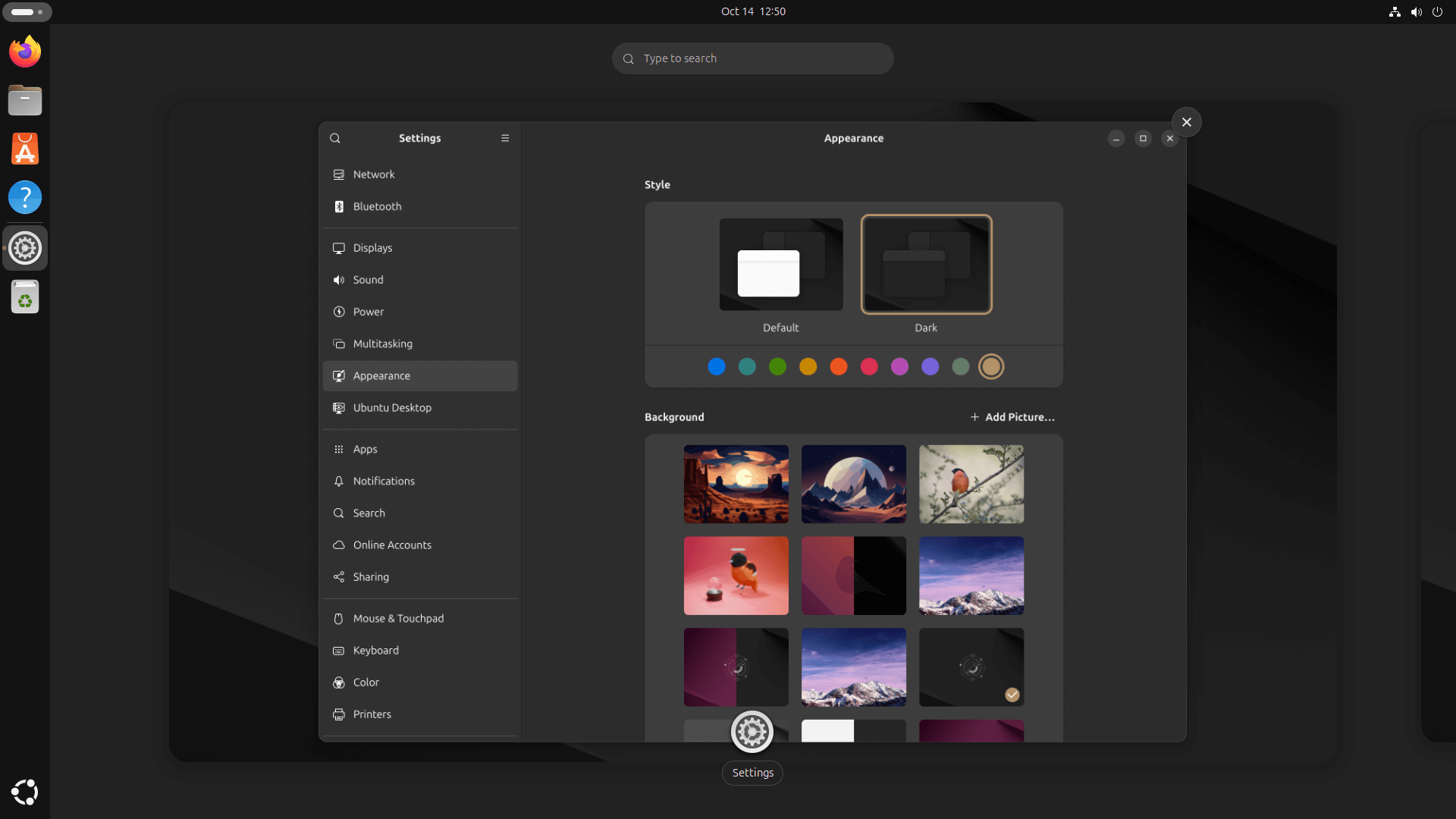Click the volume icon in the top bar

(x=1416, y=11)
